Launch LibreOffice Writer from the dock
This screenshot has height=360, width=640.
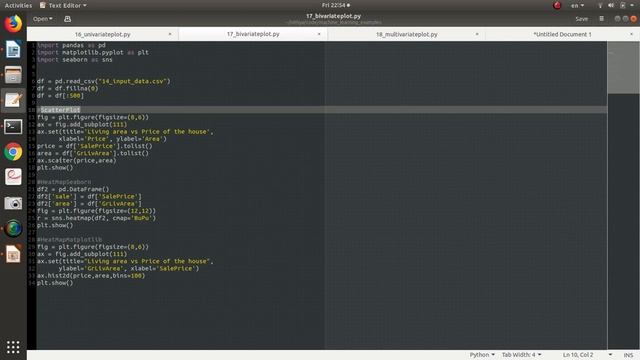pos(13,49)
